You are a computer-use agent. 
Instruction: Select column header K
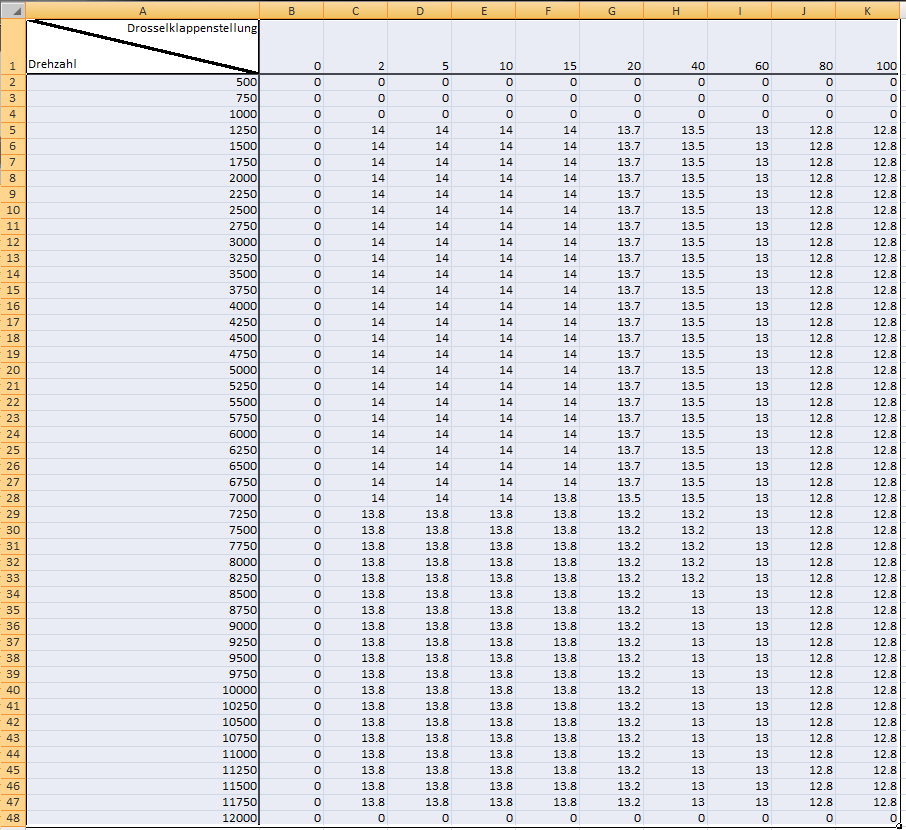coord(868,9)
